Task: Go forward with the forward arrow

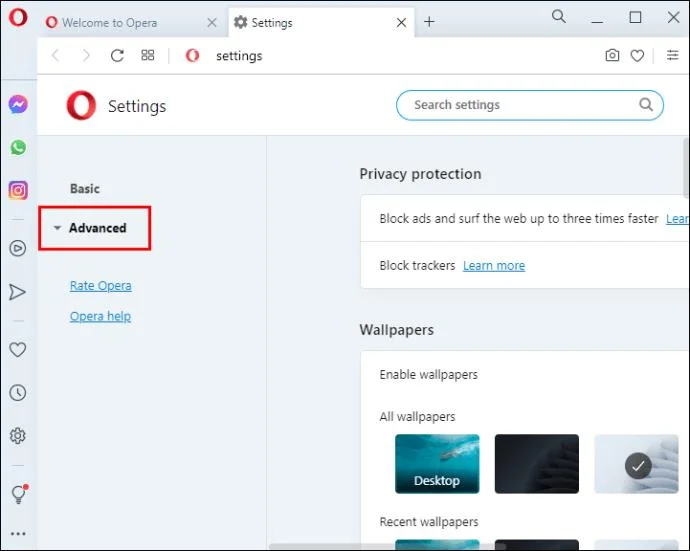Action: tap(86, 55)
